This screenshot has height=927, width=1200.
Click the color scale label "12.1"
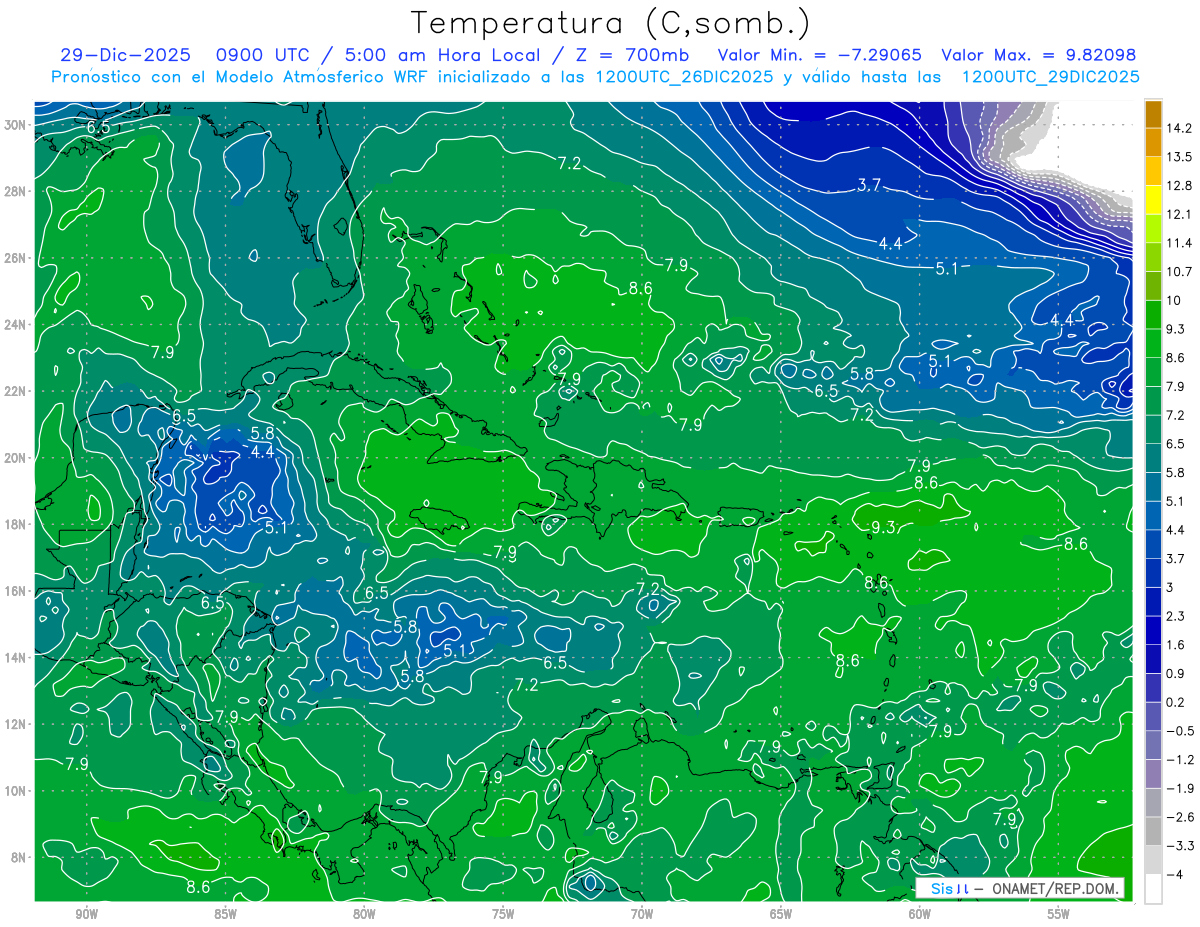(1179, 215)
